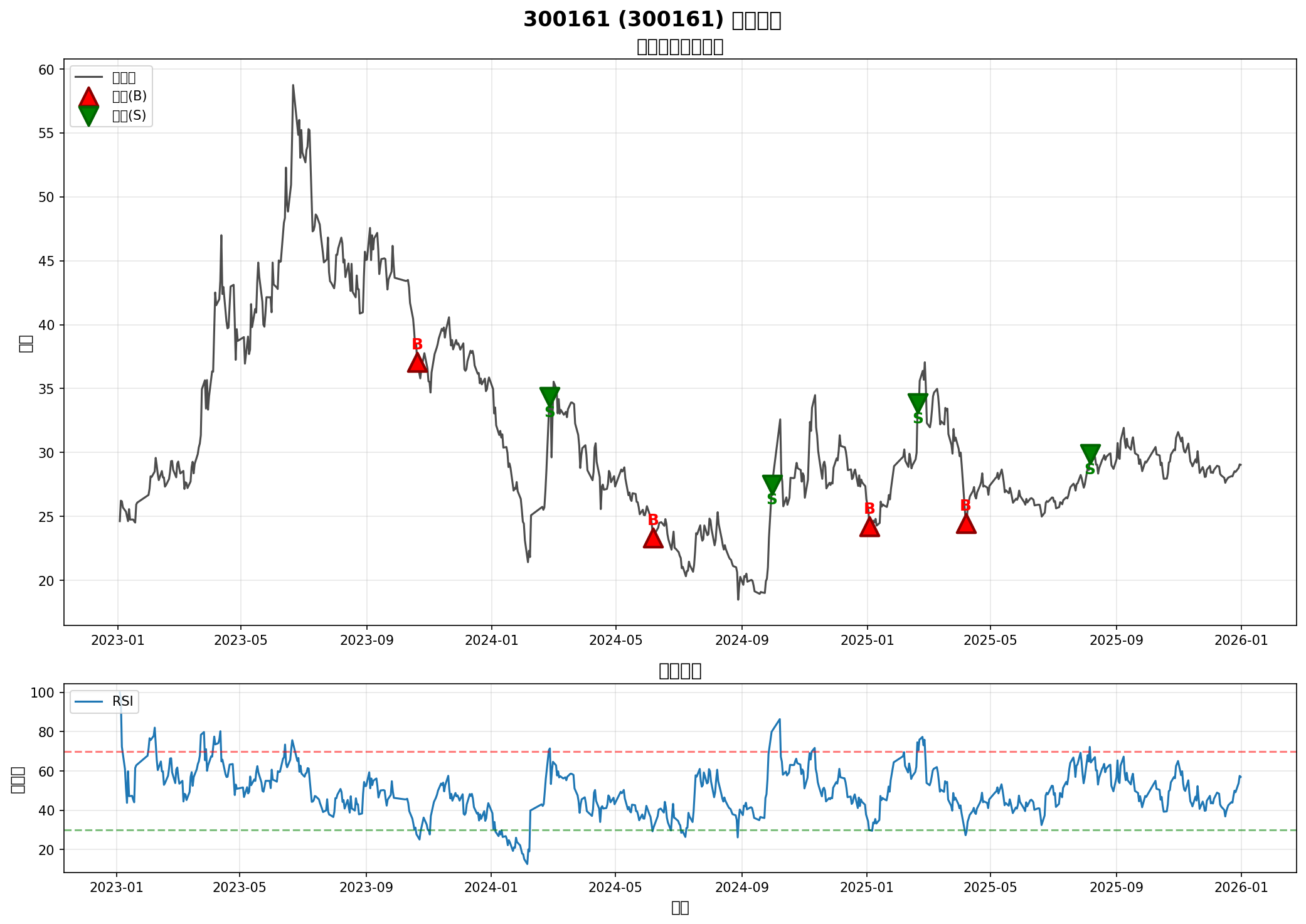Click the buy triangle marker near 2023-10

tap(417, 363)
